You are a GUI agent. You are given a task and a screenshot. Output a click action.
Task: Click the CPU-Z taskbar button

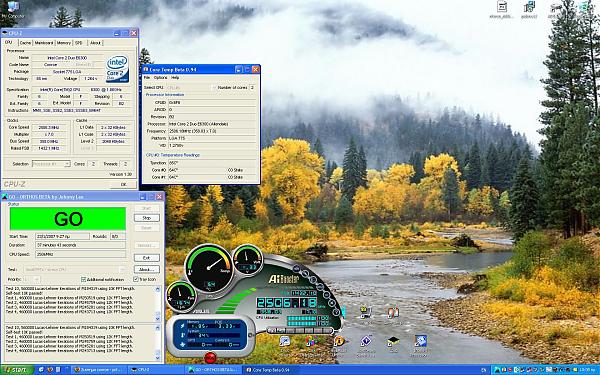155,370
